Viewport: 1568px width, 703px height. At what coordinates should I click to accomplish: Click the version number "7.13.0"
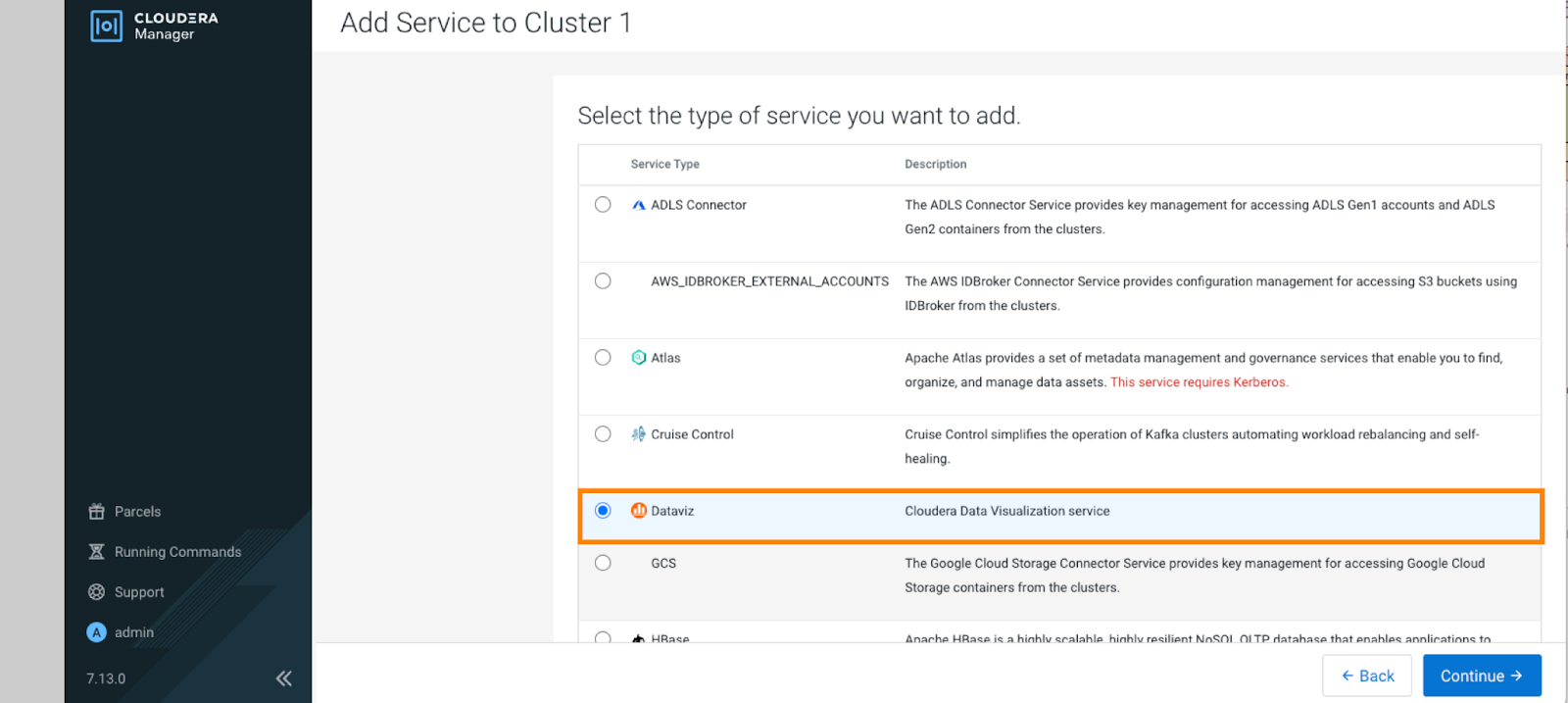coord(106,678)
